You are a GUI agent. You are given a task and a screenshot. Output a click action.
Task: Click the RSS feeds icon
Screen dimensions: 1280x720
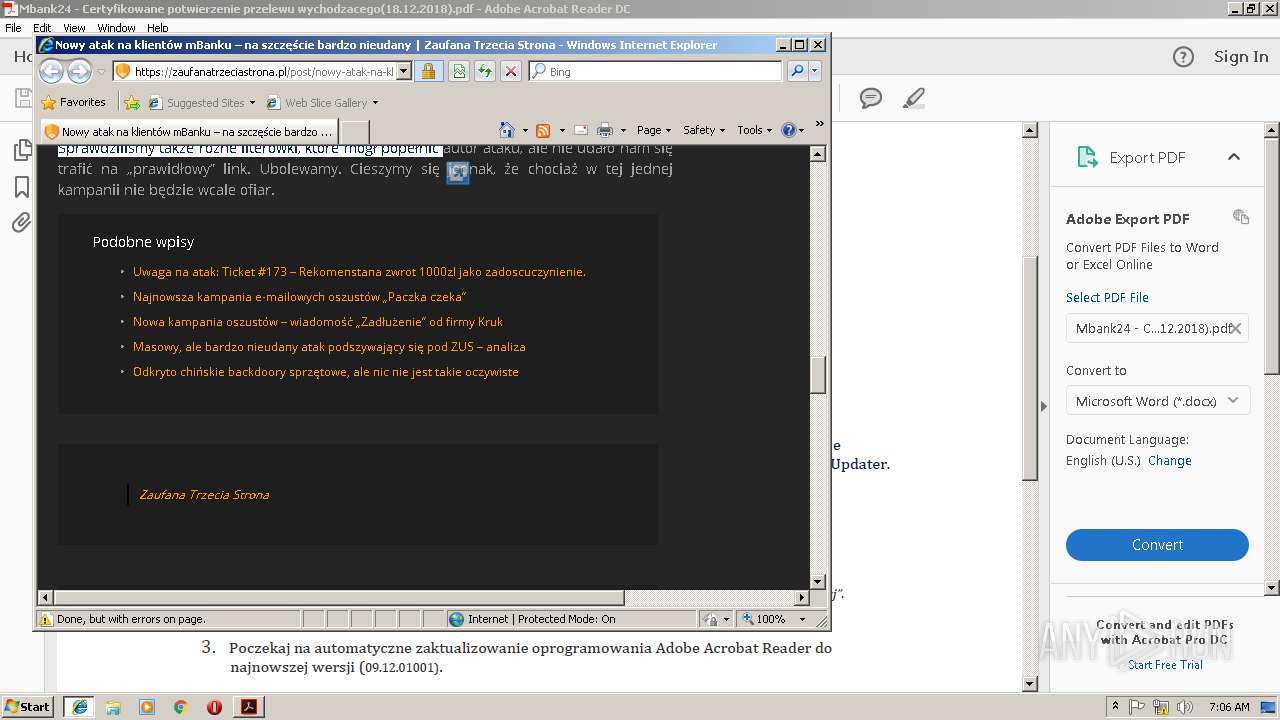pyautogui.click(x=543, y=130)
